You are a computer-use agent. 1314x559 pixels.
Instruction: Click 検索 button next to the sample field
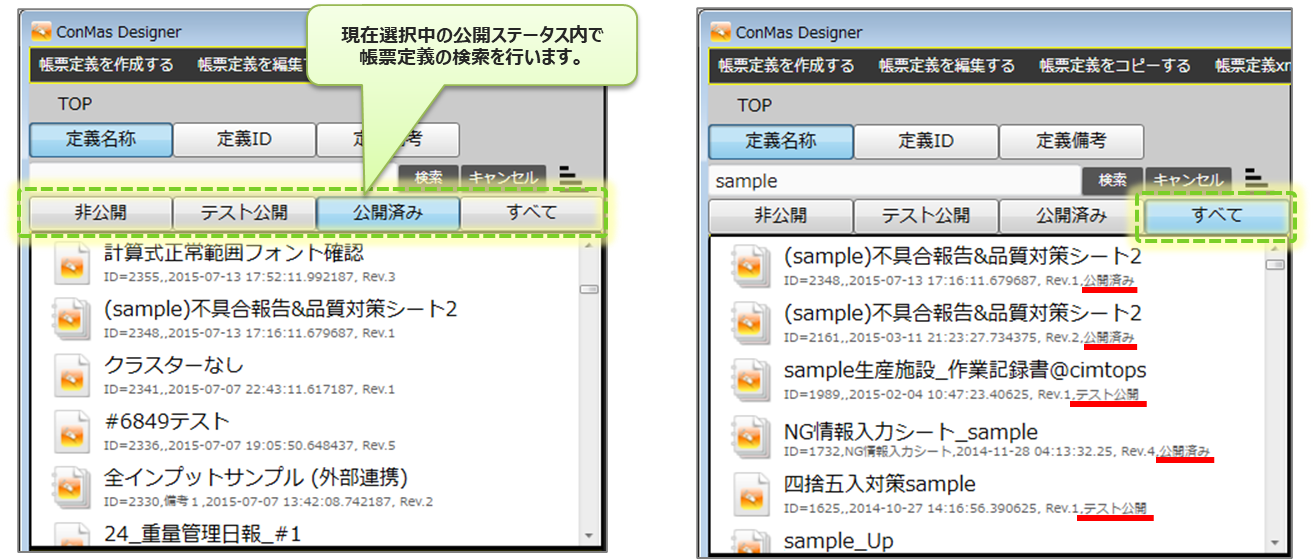[x=1112, y=180]
